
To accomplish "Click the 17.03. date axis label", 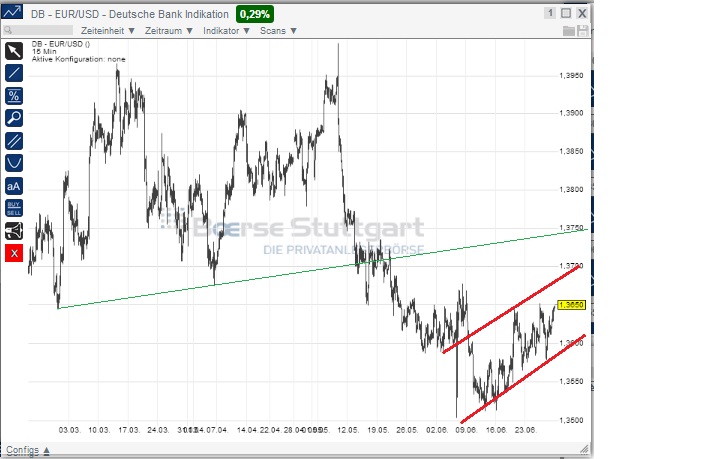I will click(x=129, y=430).
